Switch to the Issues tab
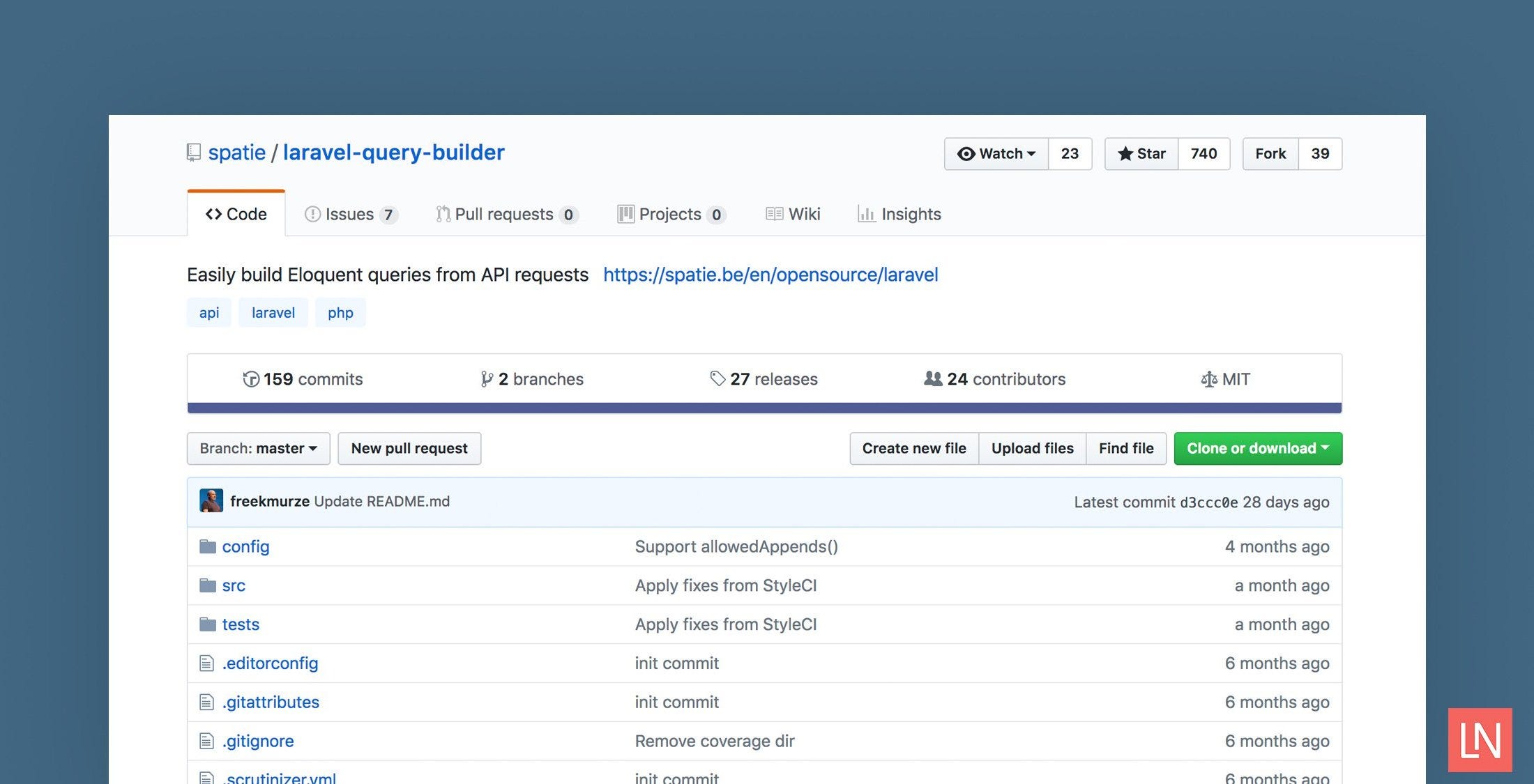 pyautogui.click(x=351, y=214)
